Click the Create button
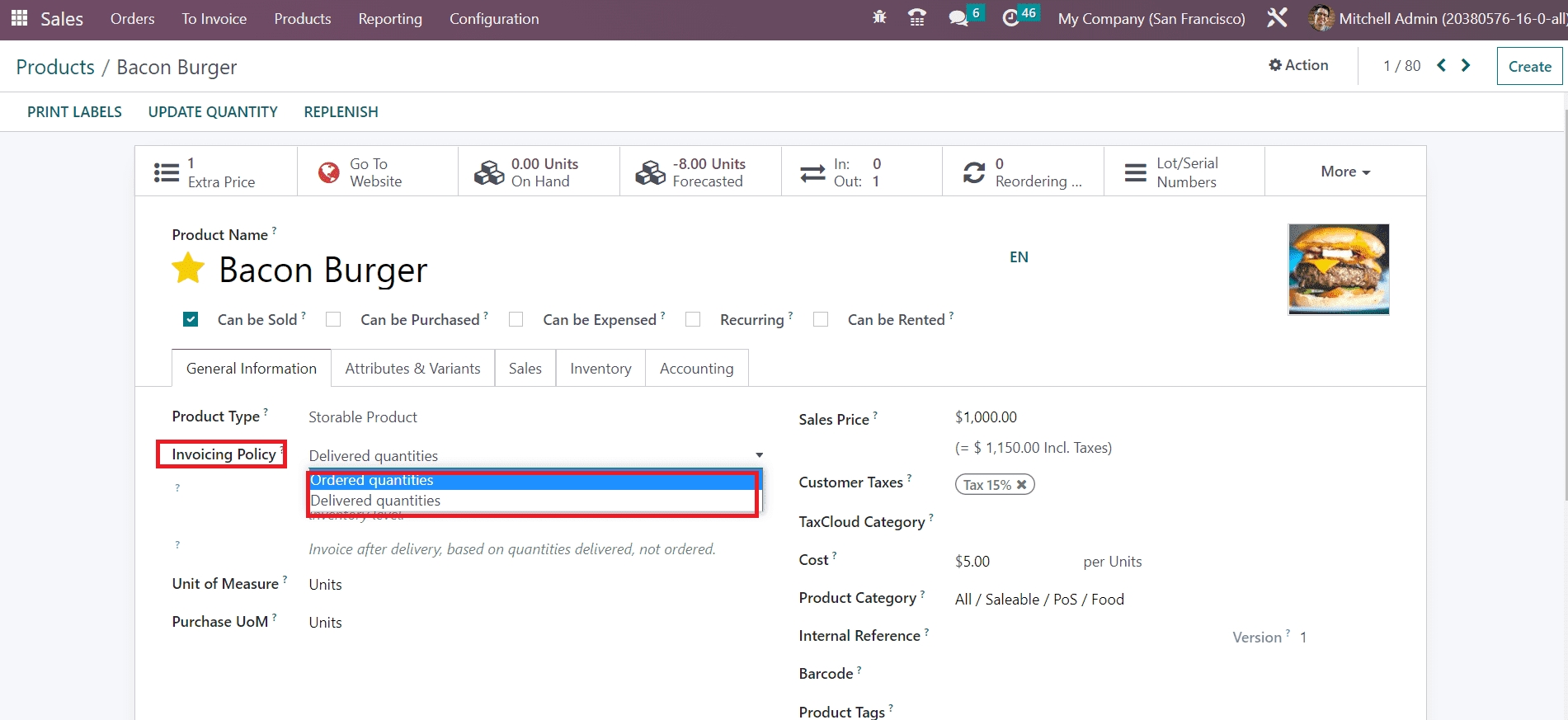The height and width of the screenshot is (720, 1568). coord(1529,67)
